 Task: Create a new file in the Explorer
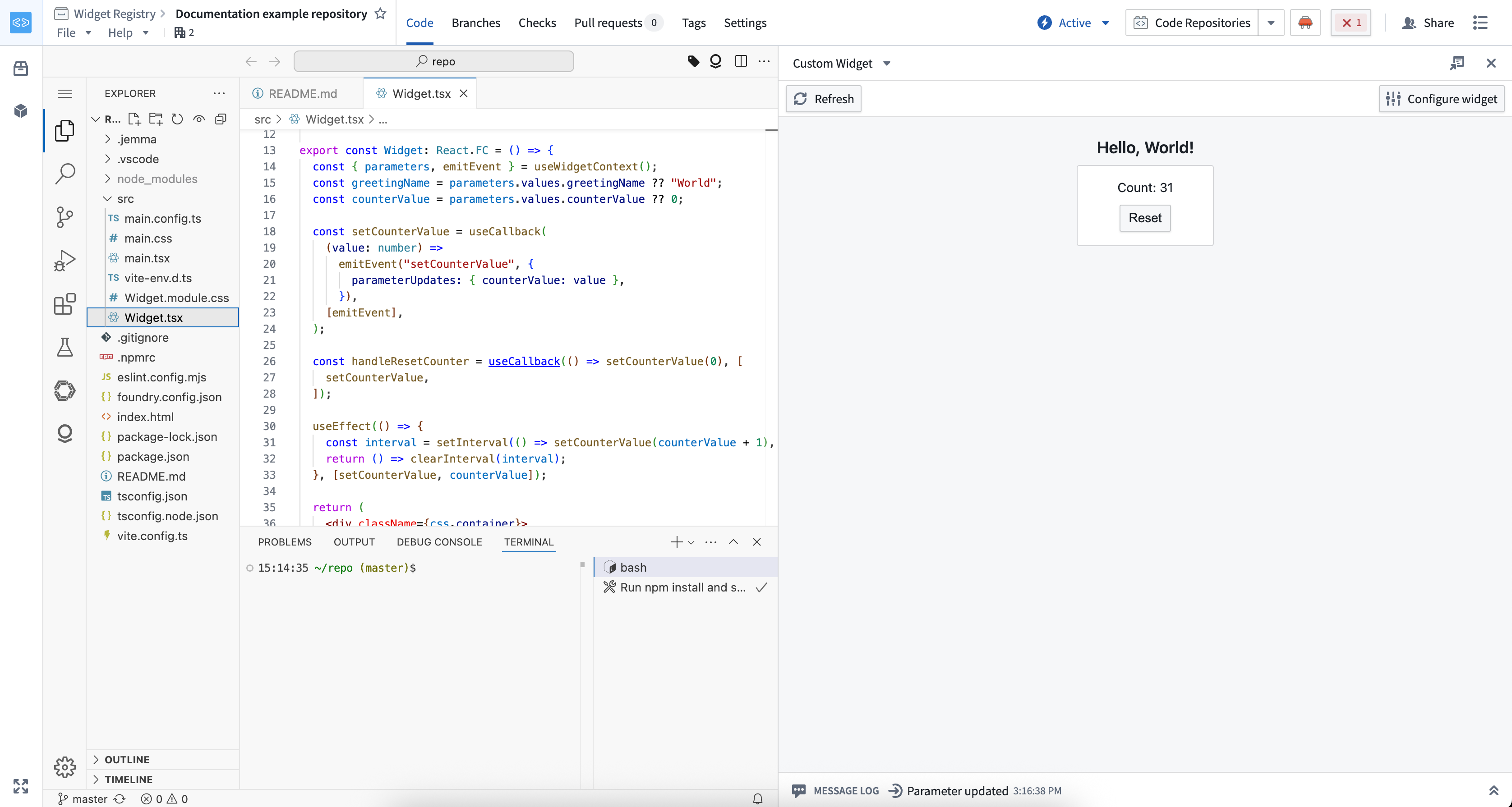134,119
